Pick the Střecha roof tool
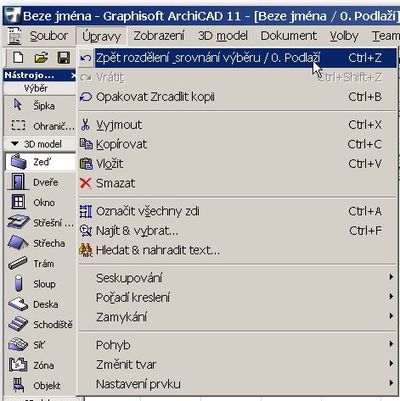 [40, 243]
